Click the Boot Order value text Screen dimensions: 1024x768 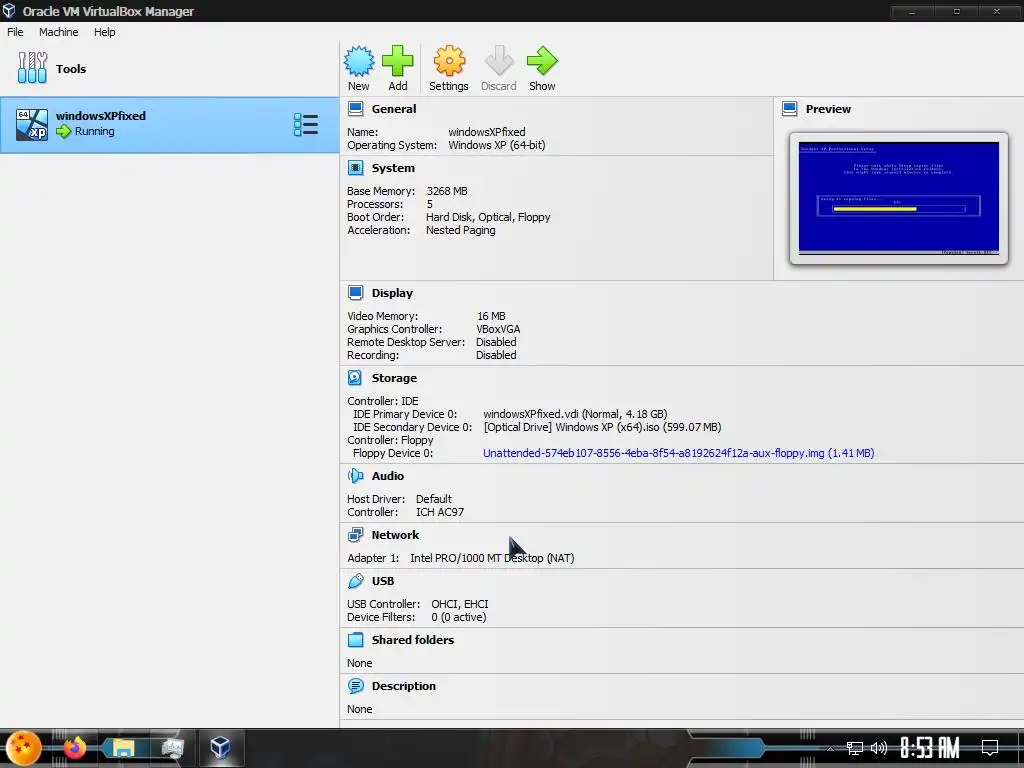[x=488, y=217]
